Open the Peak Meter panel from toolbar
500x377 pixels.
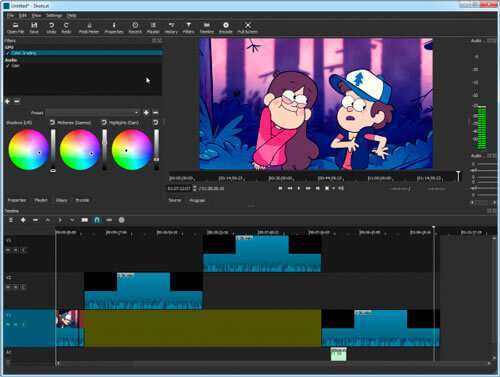pos(89,28)
